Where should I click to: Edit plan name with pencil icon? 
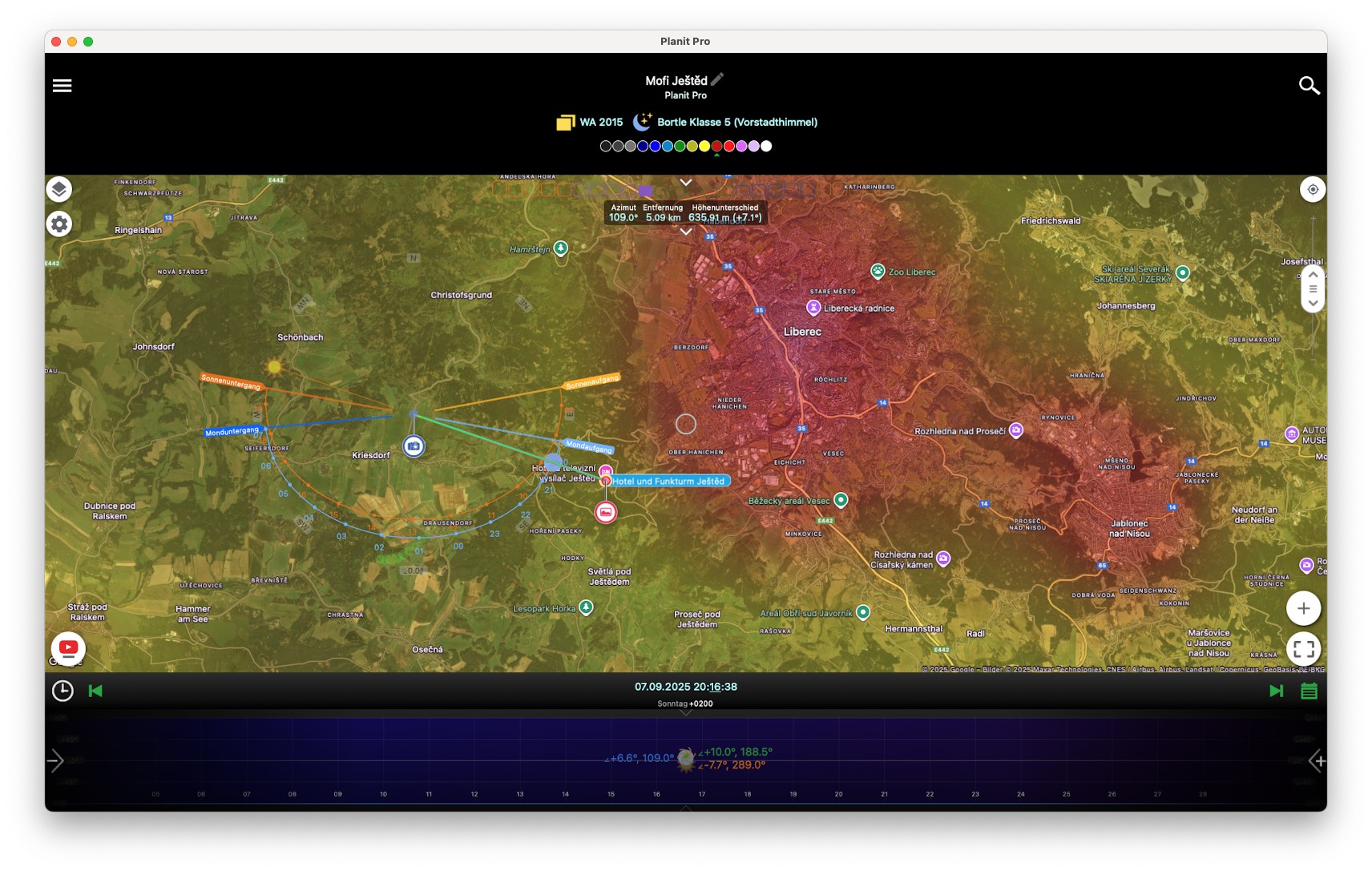tap(717, 79)
